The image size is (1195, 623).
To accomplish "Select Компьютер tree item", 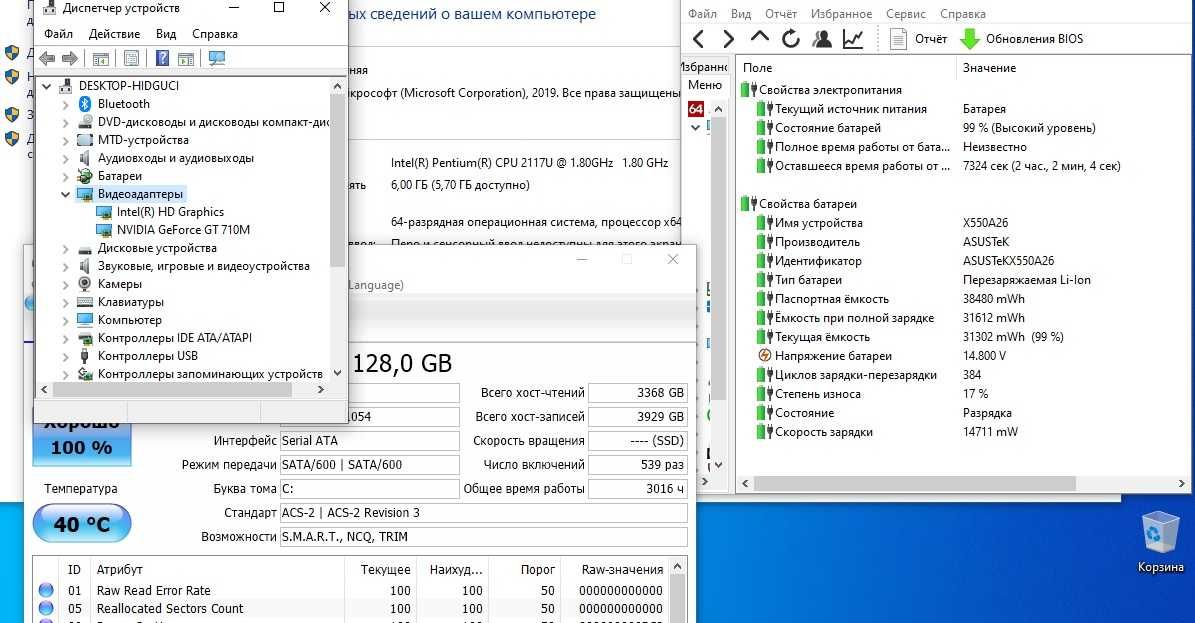I will [130, 320].
